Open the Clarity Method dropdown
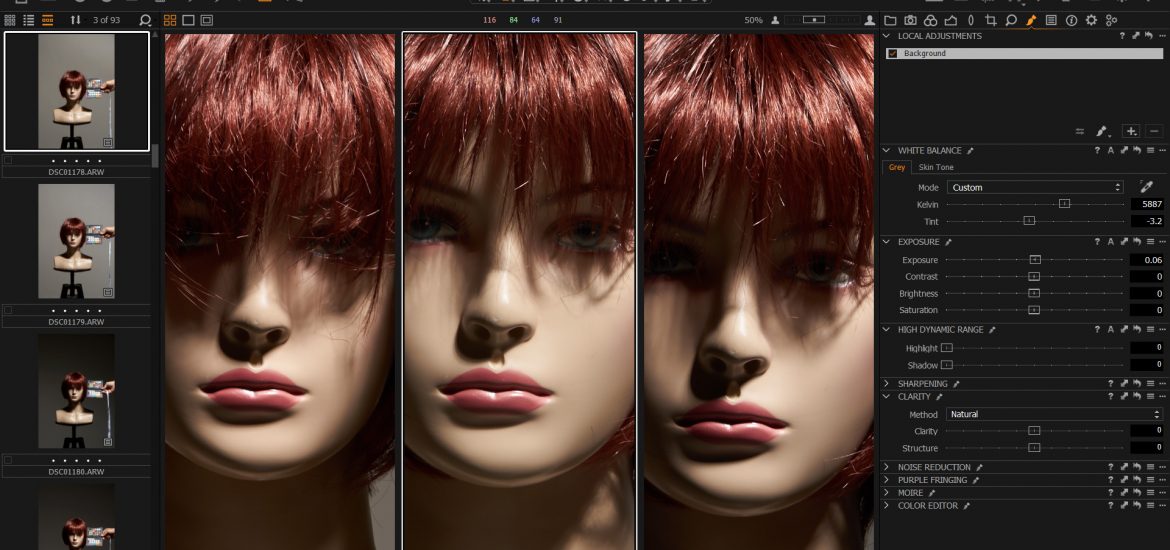Viewport: 1170px width, 550px height. (x=1054, y=414)
